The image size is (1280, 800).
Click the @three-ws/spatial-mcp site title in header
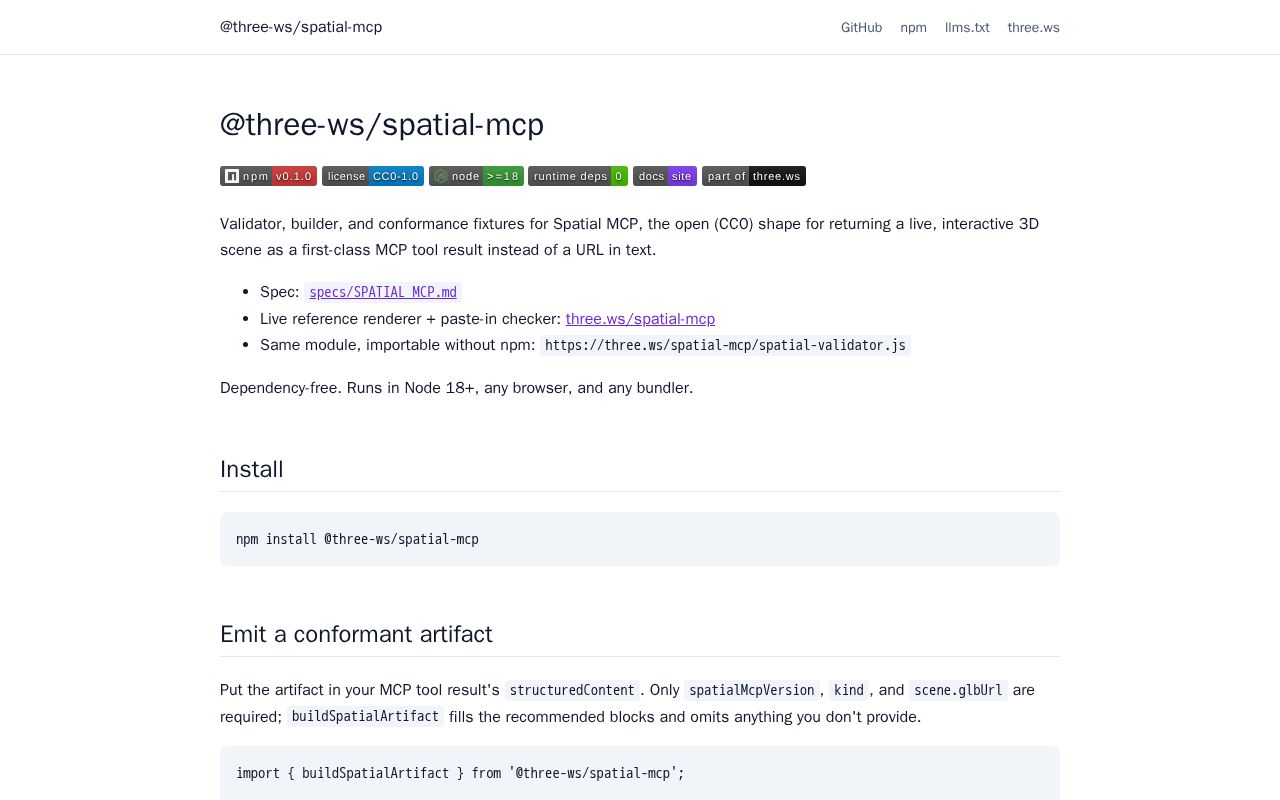click(301, 27)
